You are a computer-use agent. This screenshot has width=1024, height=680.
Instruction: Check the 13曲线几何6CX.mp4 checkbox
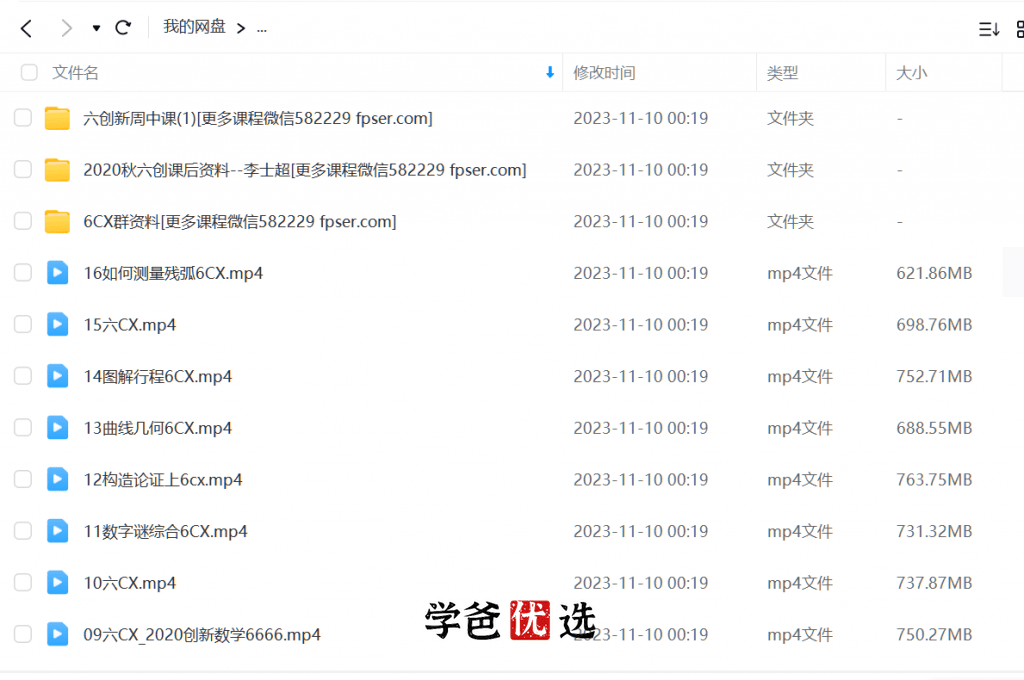point(23,427)
